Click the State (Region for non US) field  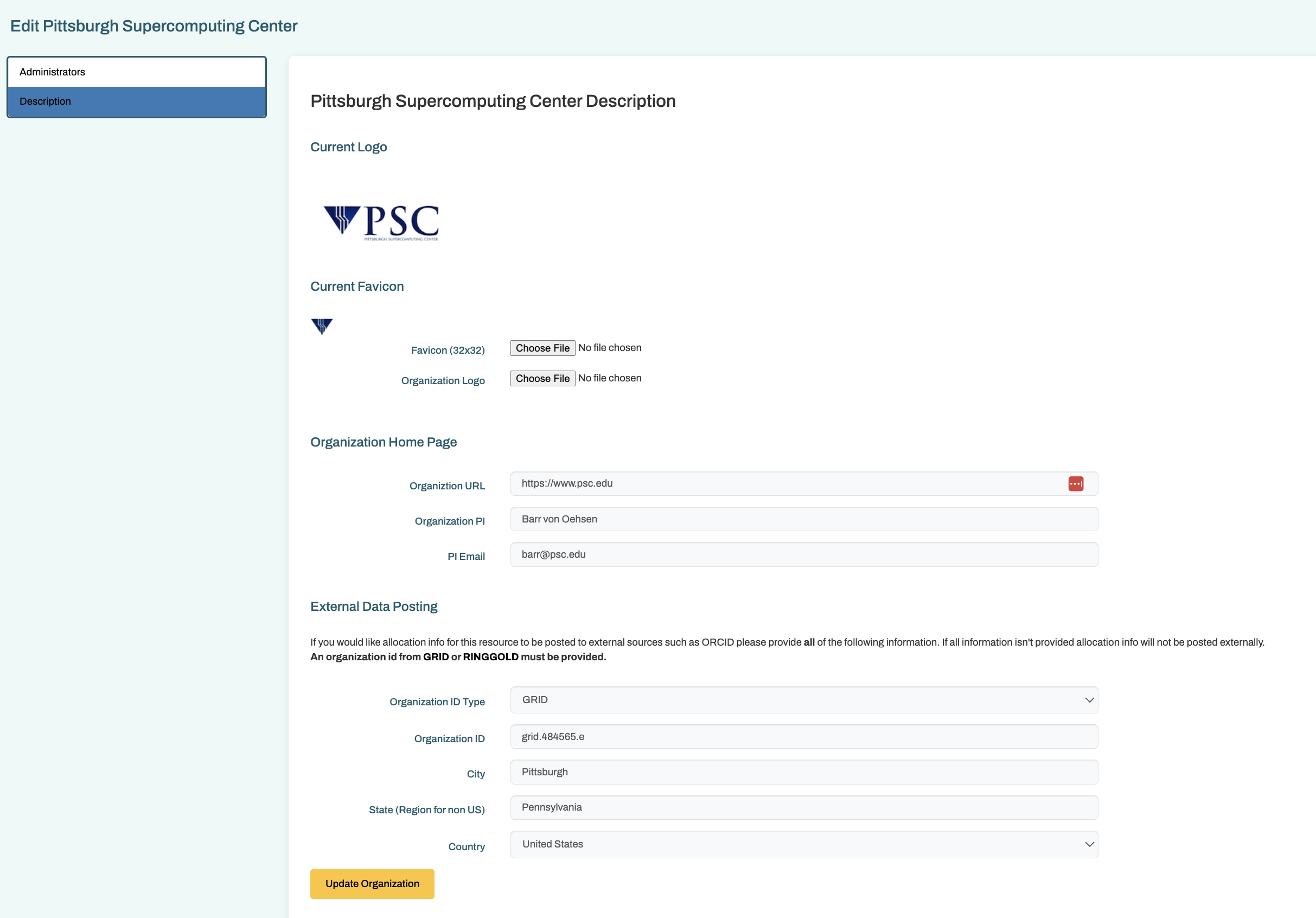(803, 807)
